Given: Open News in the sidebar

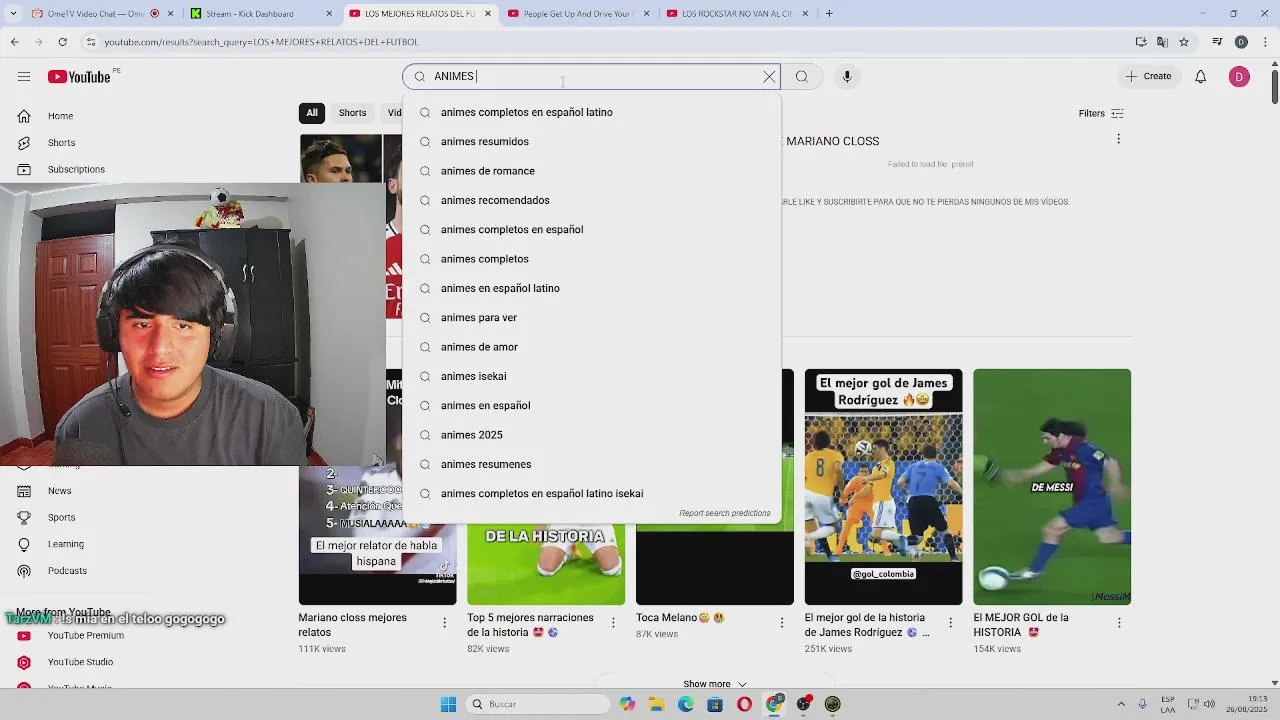Looking at the screenshot, I should click(x=59, y=491).
